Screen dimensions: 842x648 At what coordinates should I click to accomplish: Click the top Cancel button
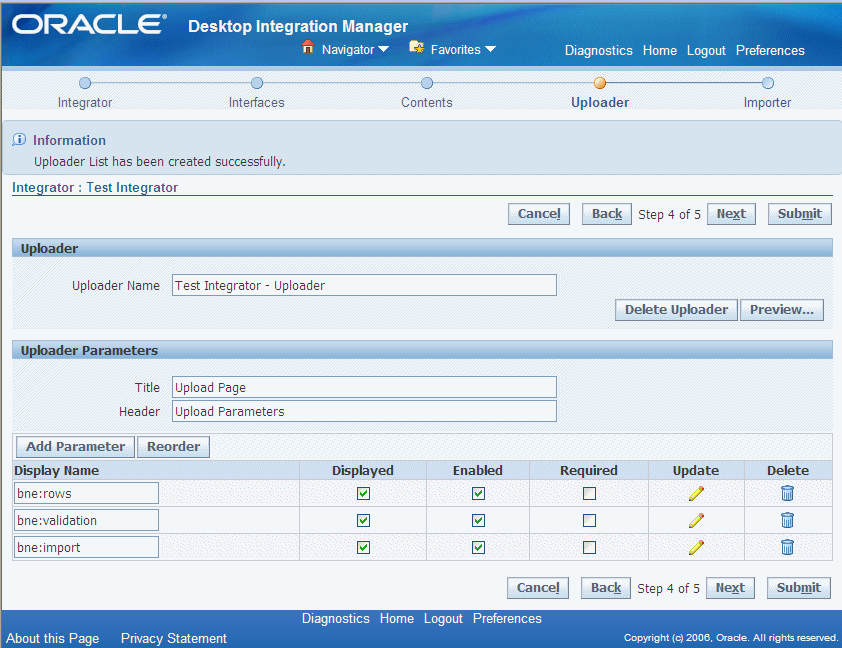[539, 214]
